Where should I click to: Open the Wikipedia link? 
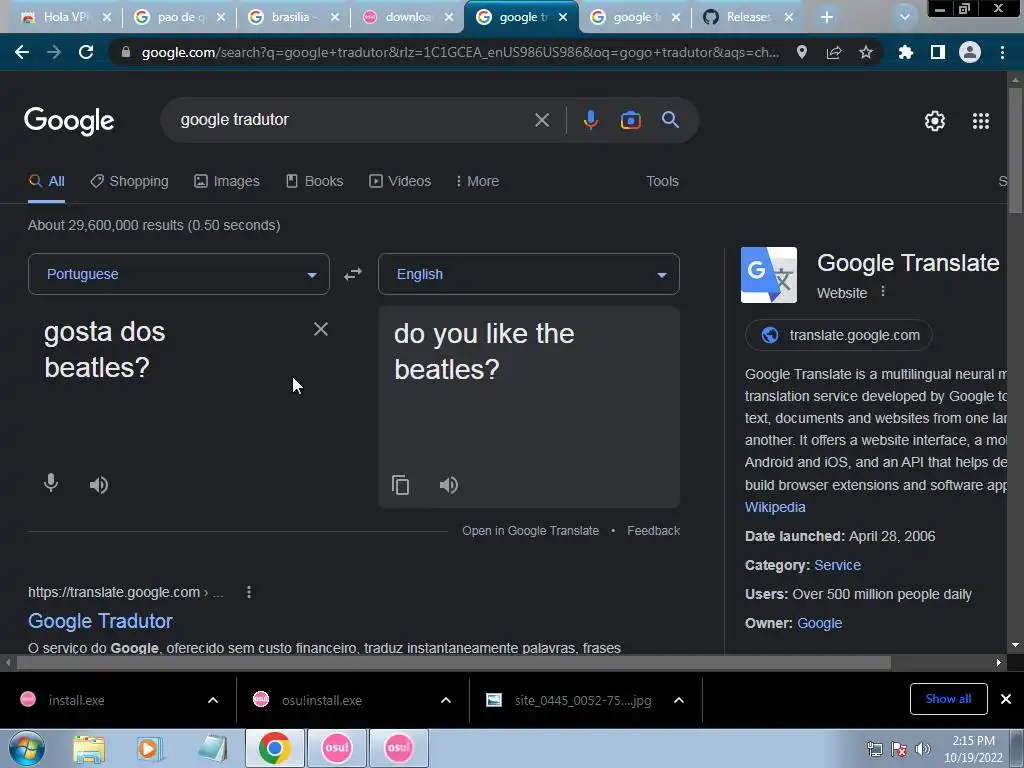775,507
